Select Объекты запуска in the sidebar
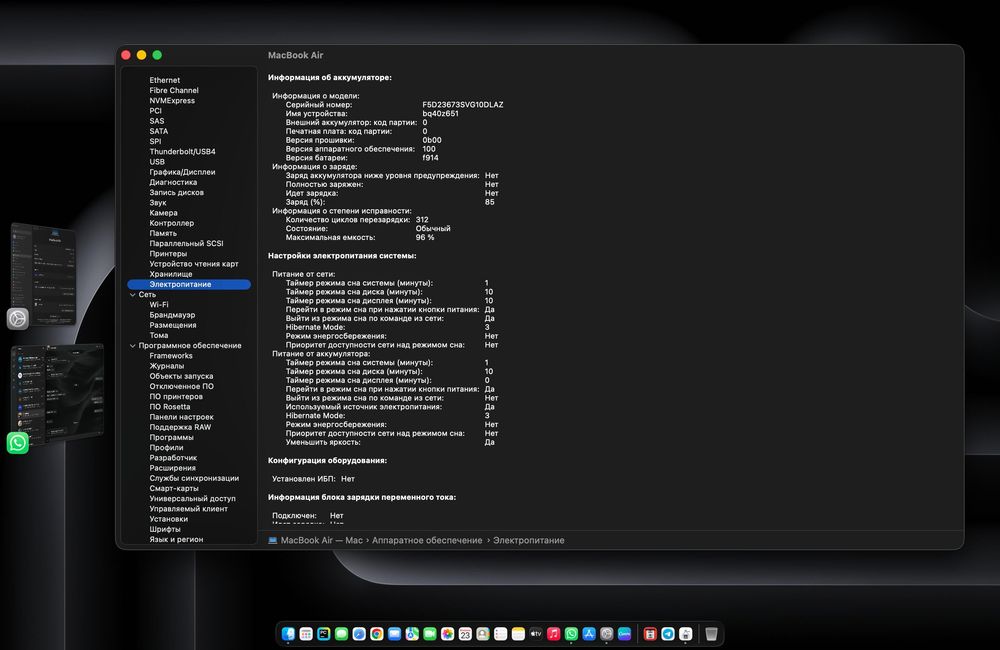 (x=181, y=376)
